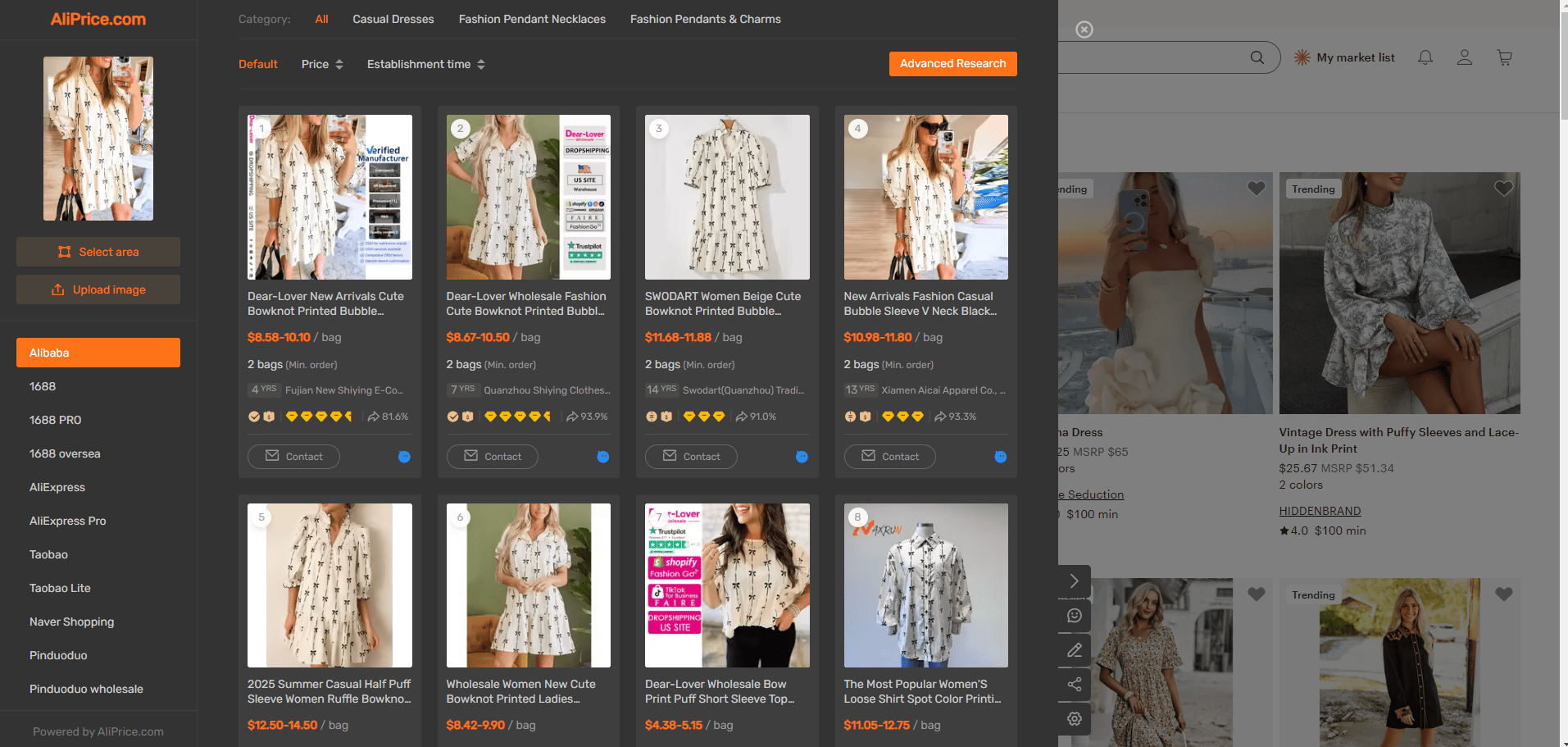Image resolution: width=1568 pixels, height=747 pixels.
Task: Click the Upload image button
Action: point(98,289)
